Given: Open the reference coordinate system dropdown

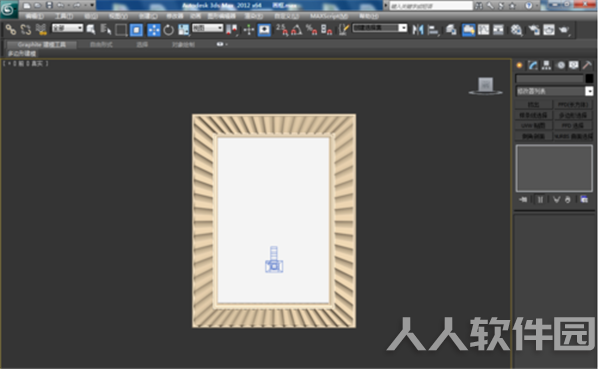Looking at the screenshot, I should click(207, 28).
